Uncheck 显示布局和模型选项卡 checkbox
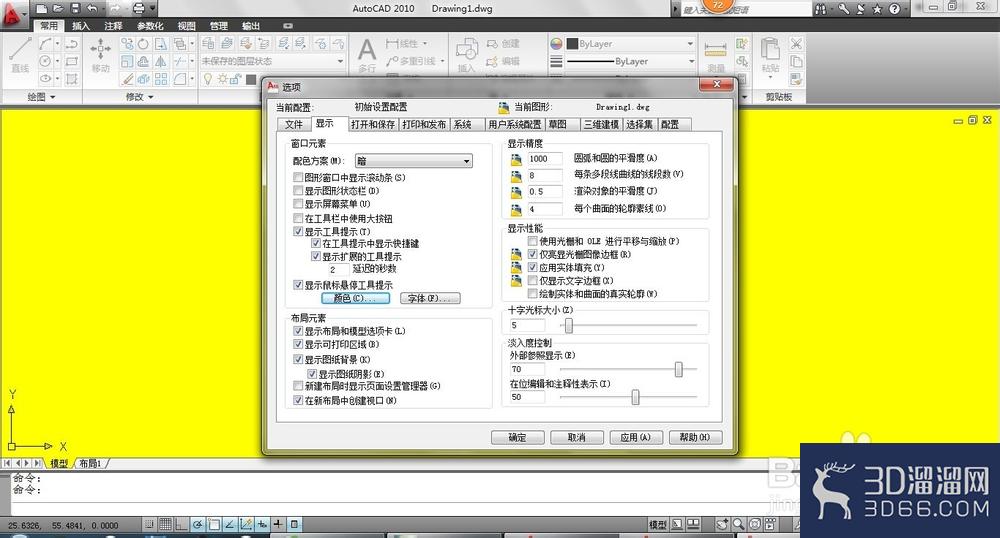 pos(298,331)
